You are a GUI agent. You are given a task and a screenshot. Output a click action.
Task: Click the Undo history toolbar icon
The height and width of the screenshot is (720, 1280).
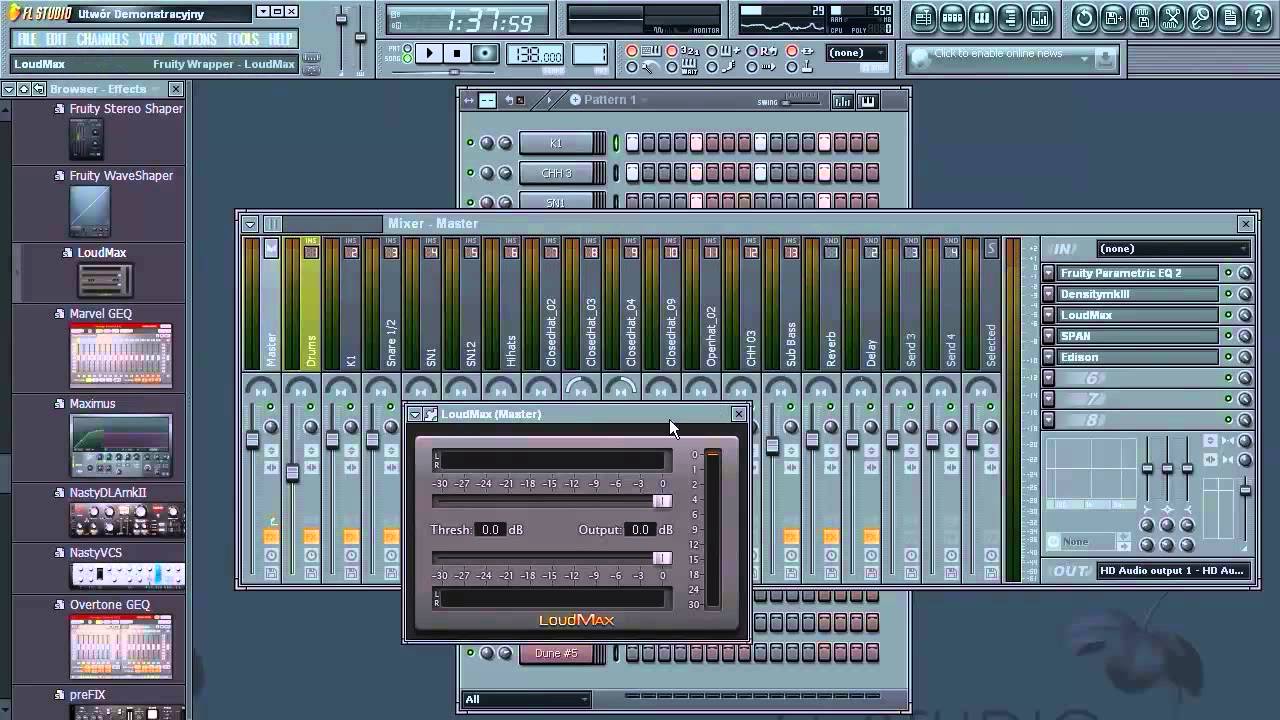(1084, 17)
